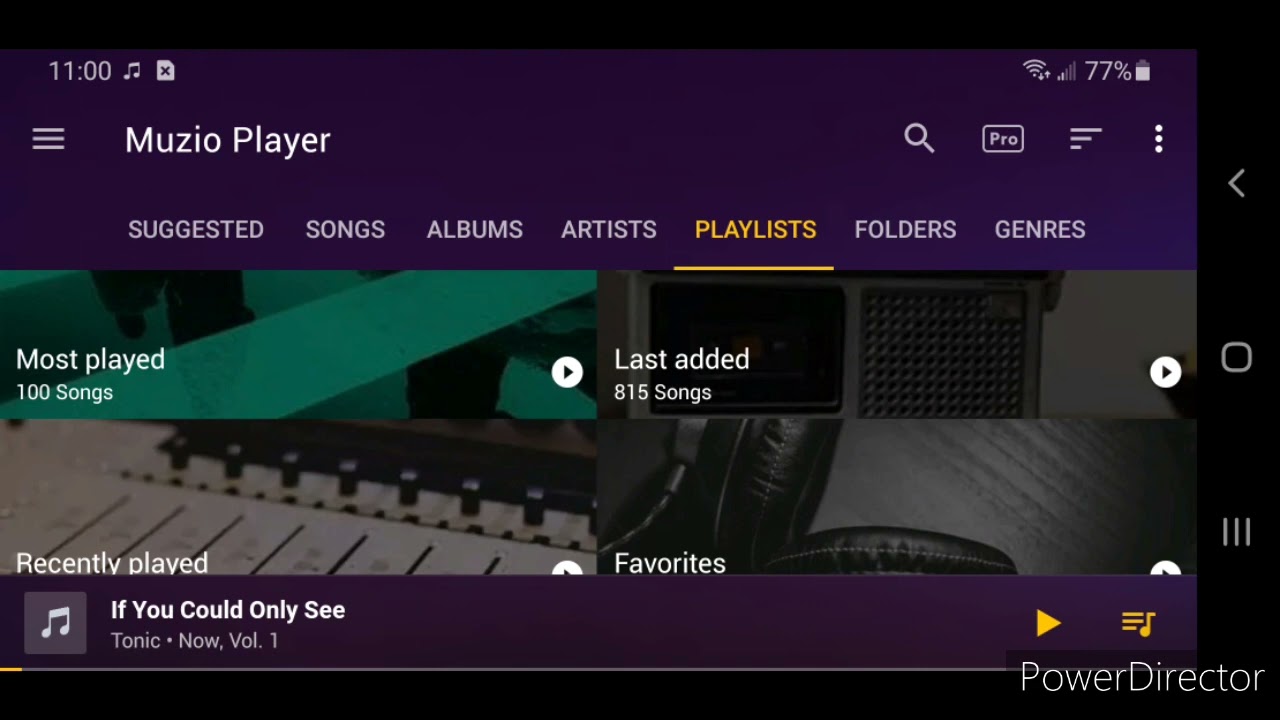The height and width of the screenshot is (720, 1280).
Task: Switch to the ALBUMS tab
Action: pos(475,229)
